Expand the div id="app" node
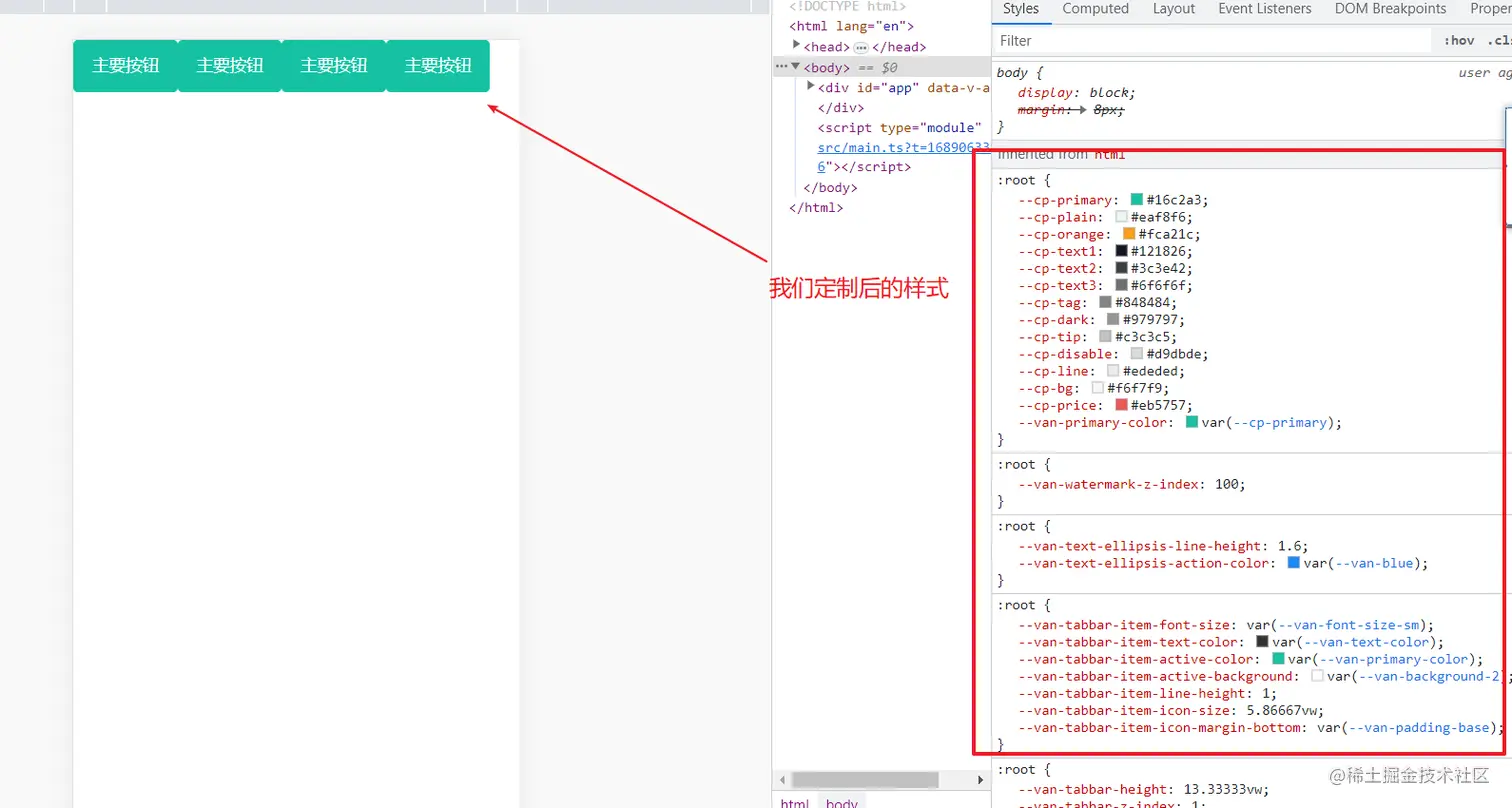Image resolution: width=1512 pixels, height=808 pixels. [x=811, y=87]
